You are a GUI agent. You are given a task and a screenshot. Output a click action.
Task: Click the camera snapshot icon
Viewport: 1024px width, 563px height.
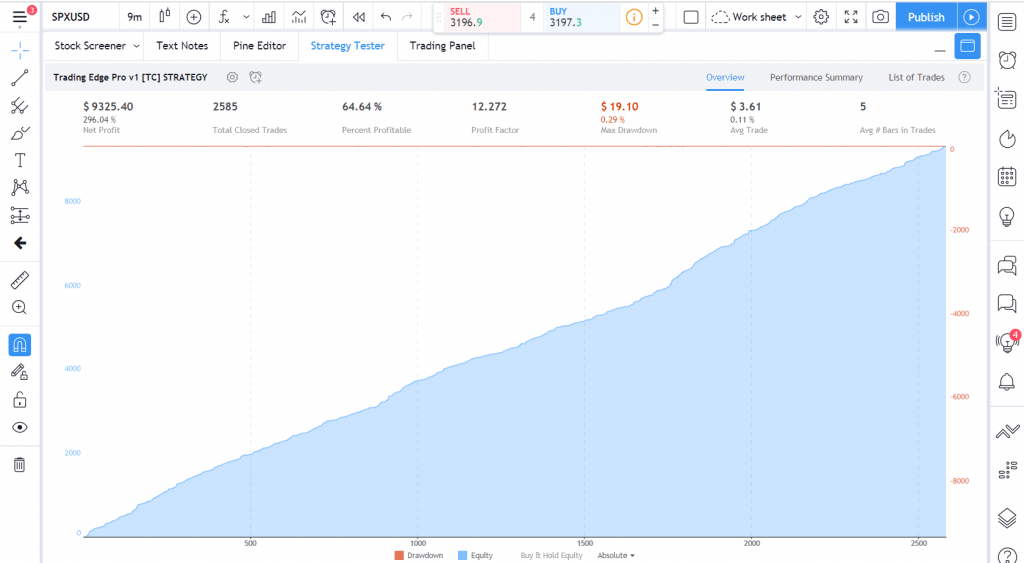click(x=879, y=17)
